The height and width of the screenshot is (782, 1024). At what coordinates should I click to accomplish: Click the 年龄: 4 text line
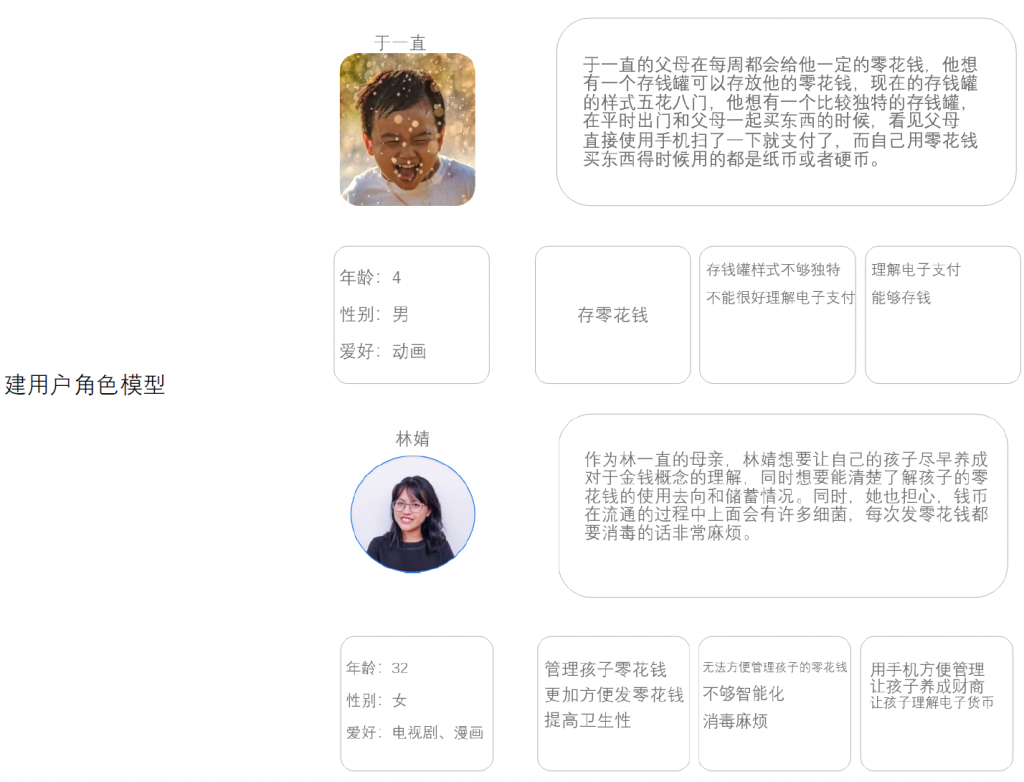(x=370, y=278)
